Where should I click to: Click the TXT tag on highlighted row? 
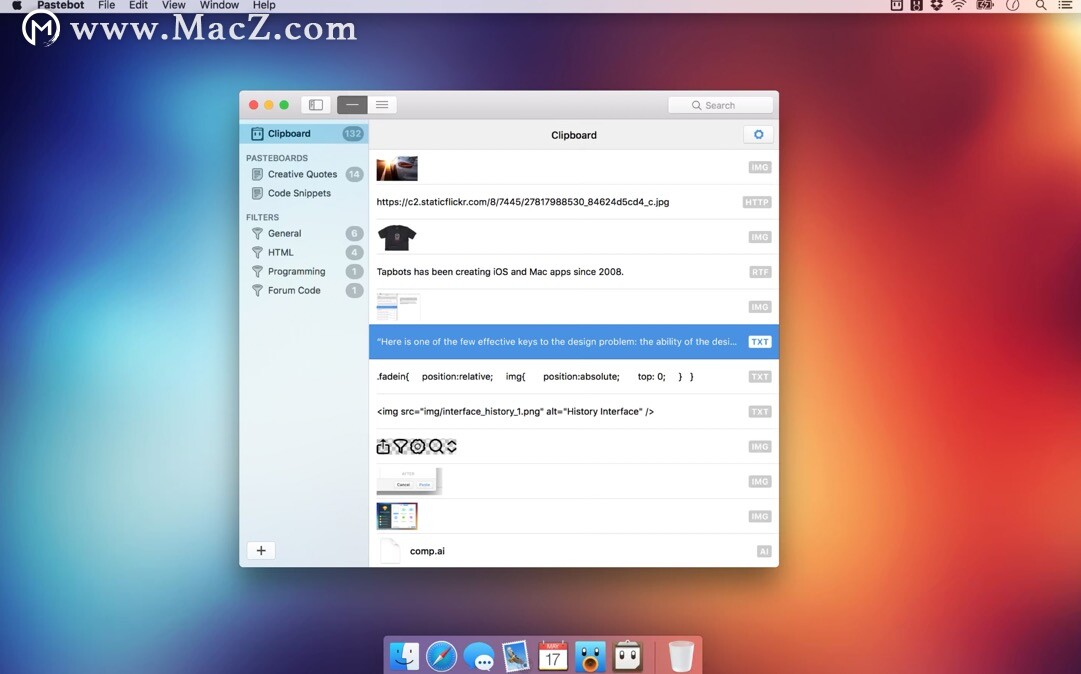760,342
